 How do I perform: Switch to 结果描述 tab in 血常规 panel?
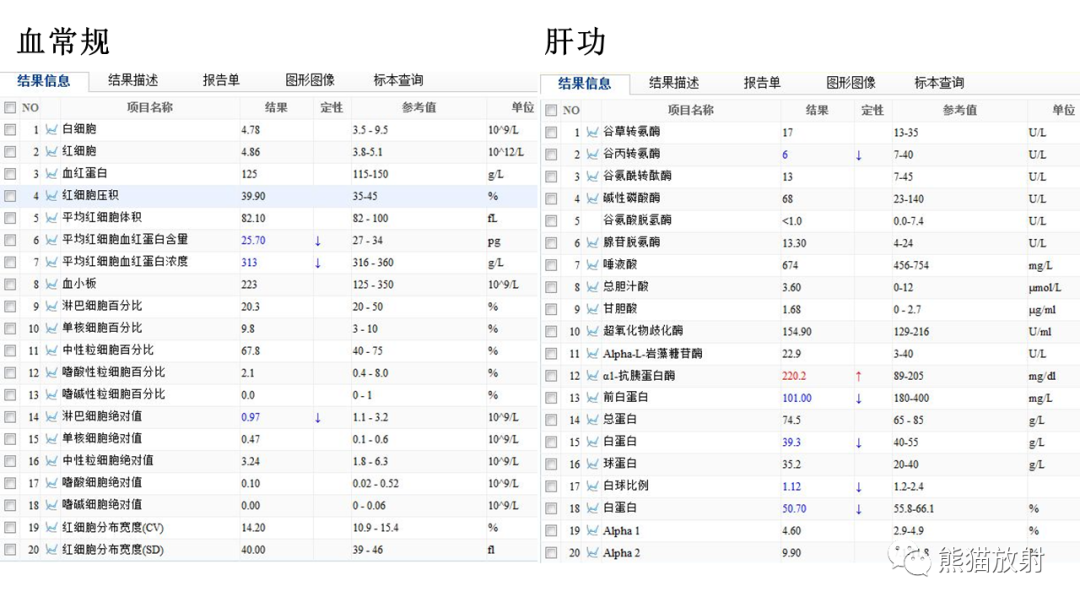pyautogui.click(x=133, y=81)
